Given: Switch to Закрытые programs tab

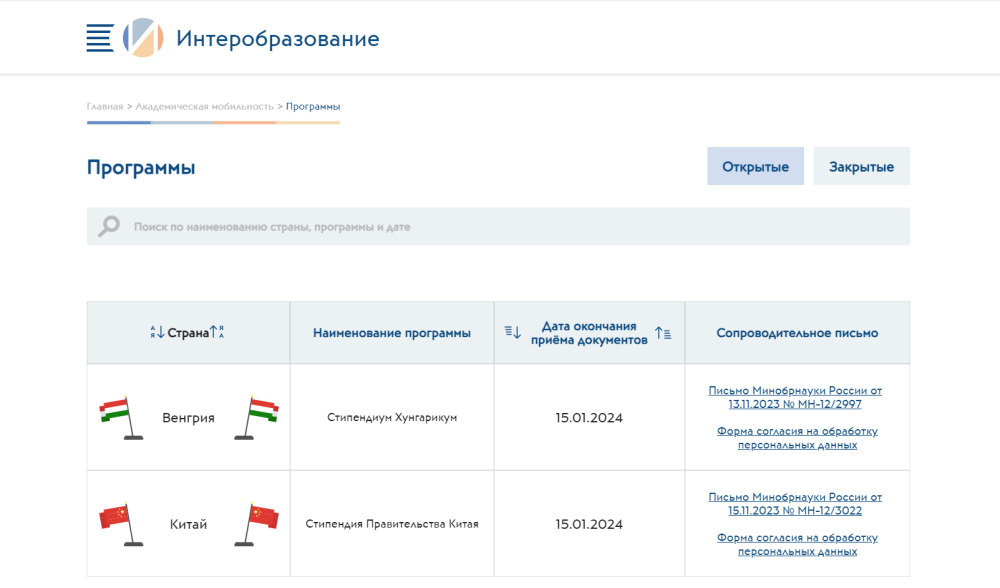Looking at the screenshot, I should [x=861, y=167].
